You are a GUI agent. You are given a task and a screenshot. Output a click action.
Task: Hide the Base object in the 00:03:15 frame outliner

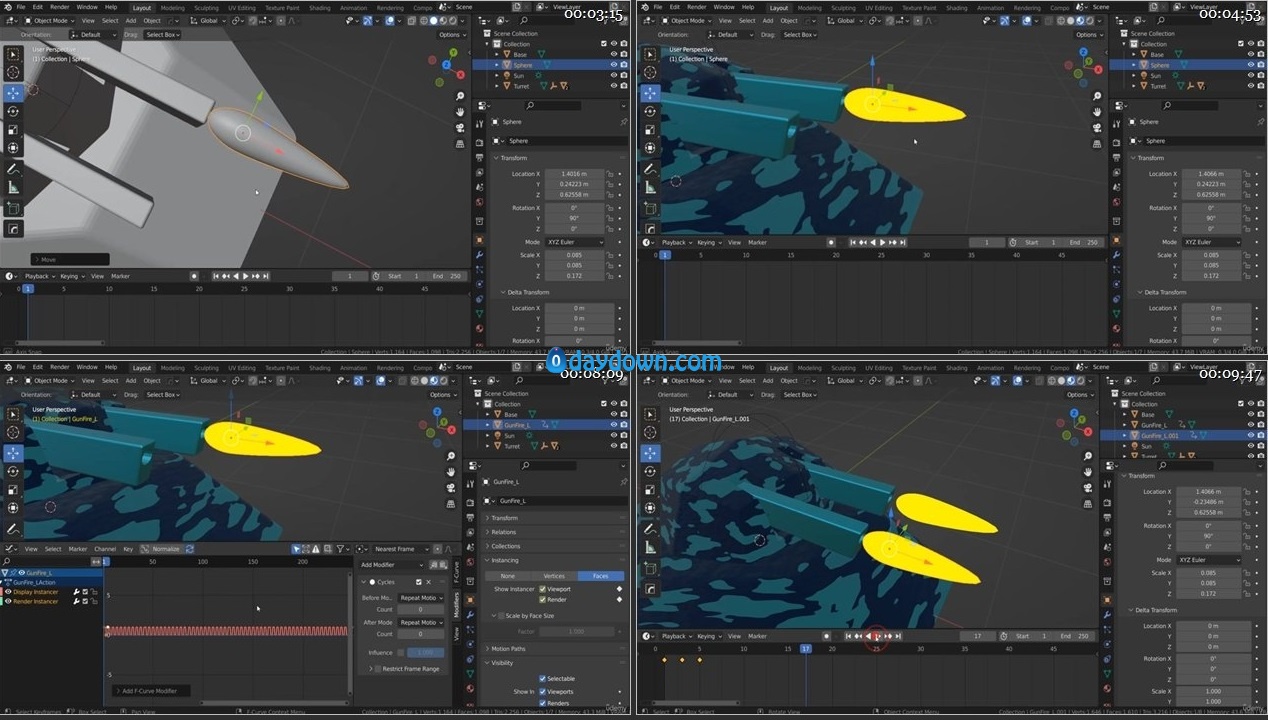[613, 54]
